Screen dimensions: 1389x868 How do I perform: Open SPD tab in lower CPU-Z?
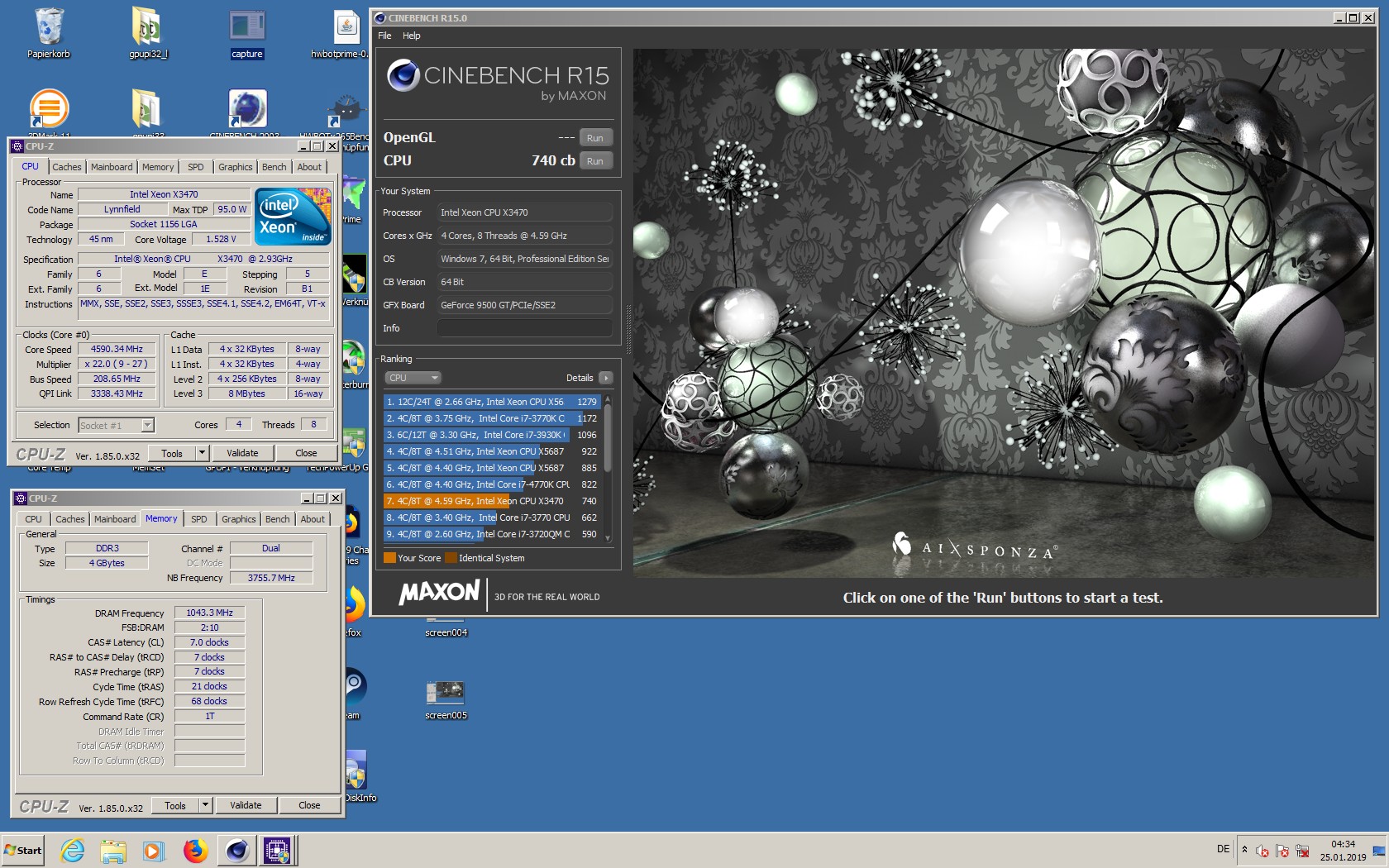pyautogui.click(x=199, y=519)
